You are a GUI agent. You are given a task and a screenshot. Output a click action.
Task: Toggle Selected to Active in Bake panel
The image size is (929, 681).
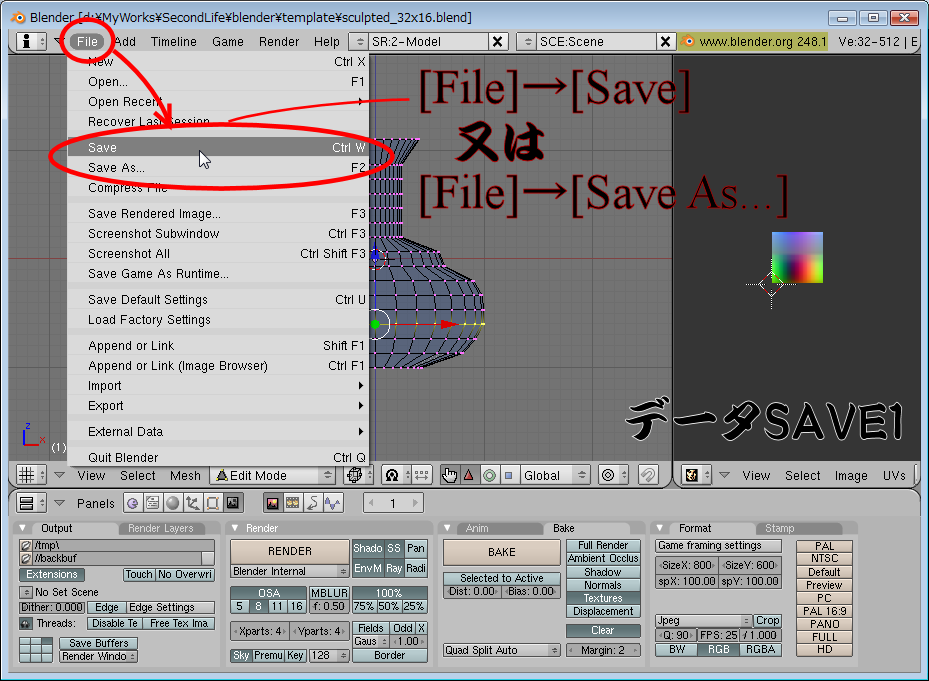[x=502, y=578]
